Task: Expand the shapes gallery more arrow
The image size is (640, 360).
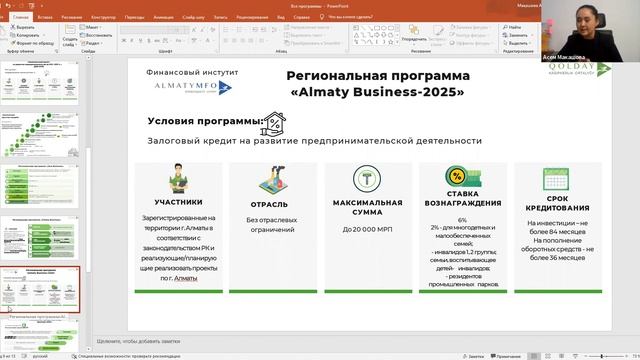Action: (398, 42)
